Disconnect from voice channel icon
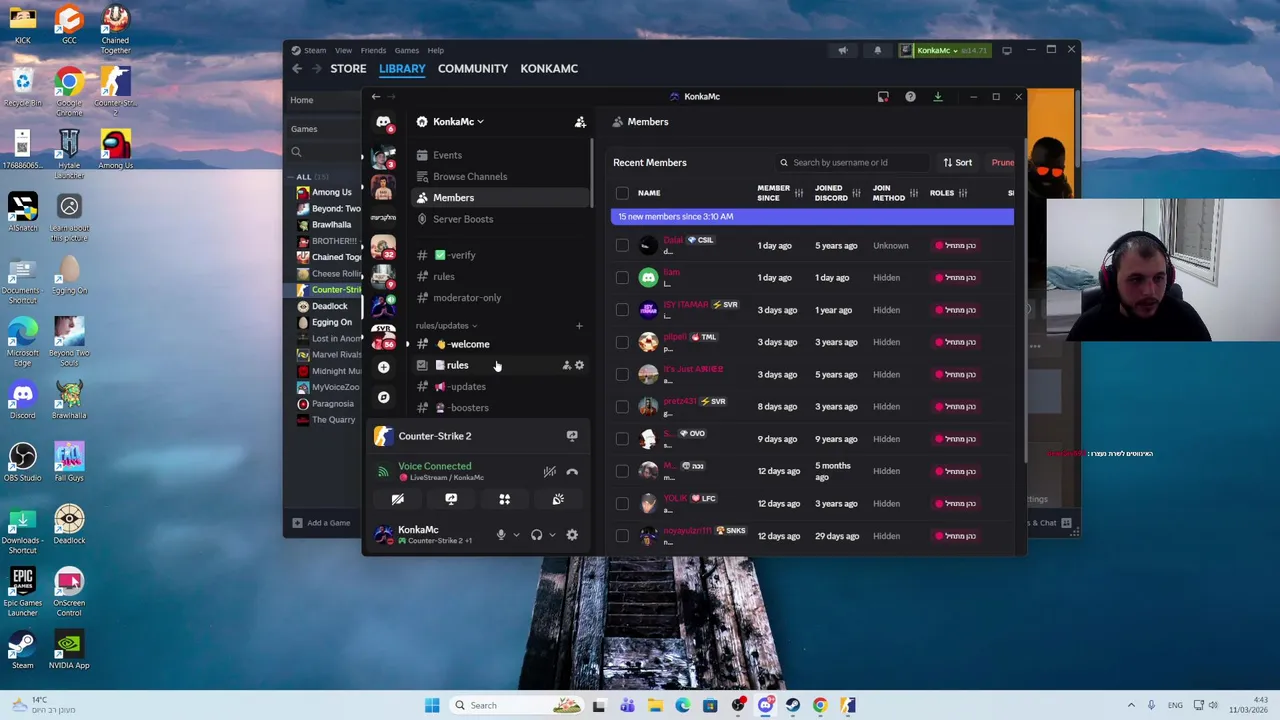 point(572,471)
